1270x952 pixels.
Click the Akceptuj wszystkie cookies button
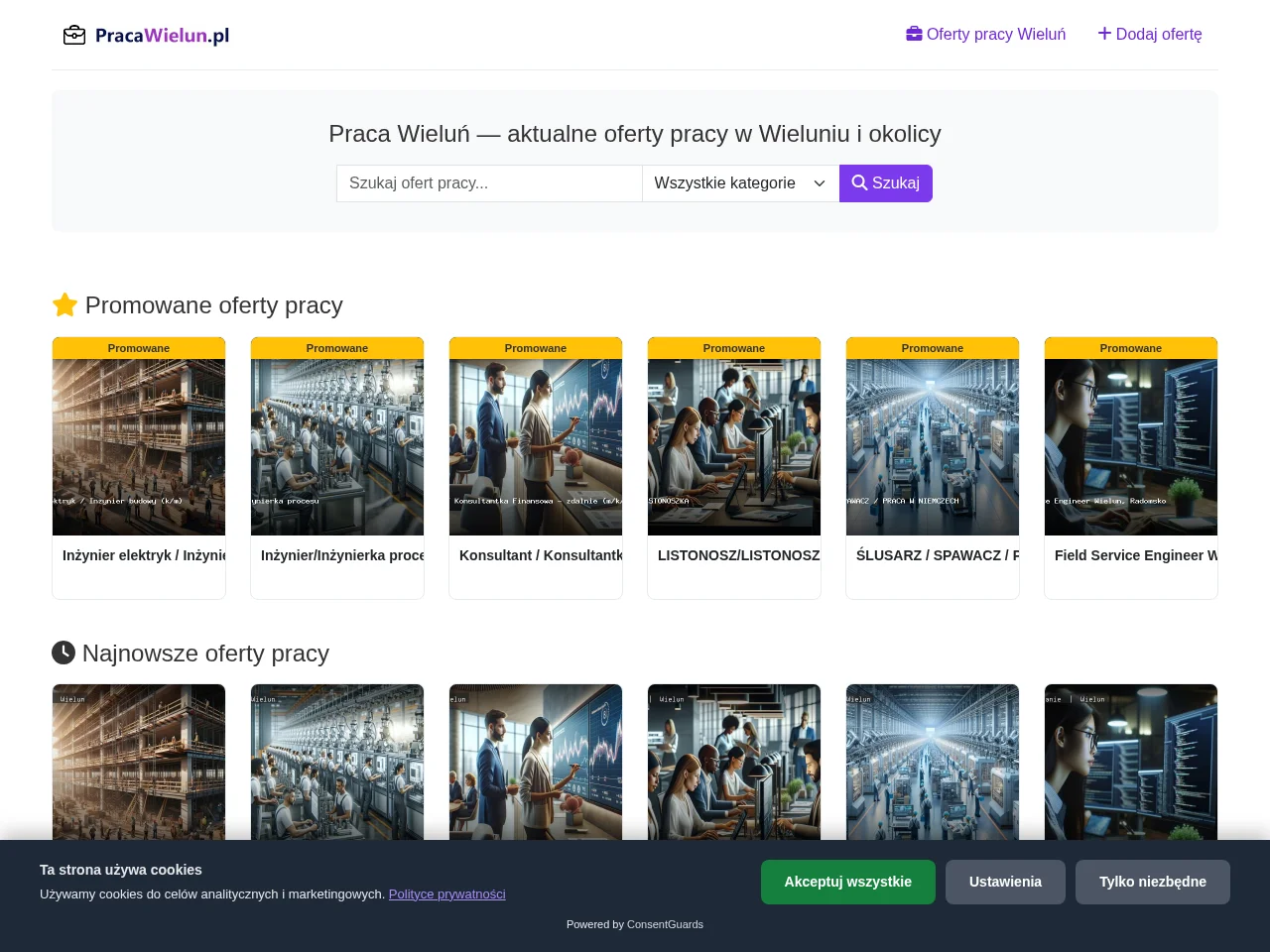click(848, 882)
